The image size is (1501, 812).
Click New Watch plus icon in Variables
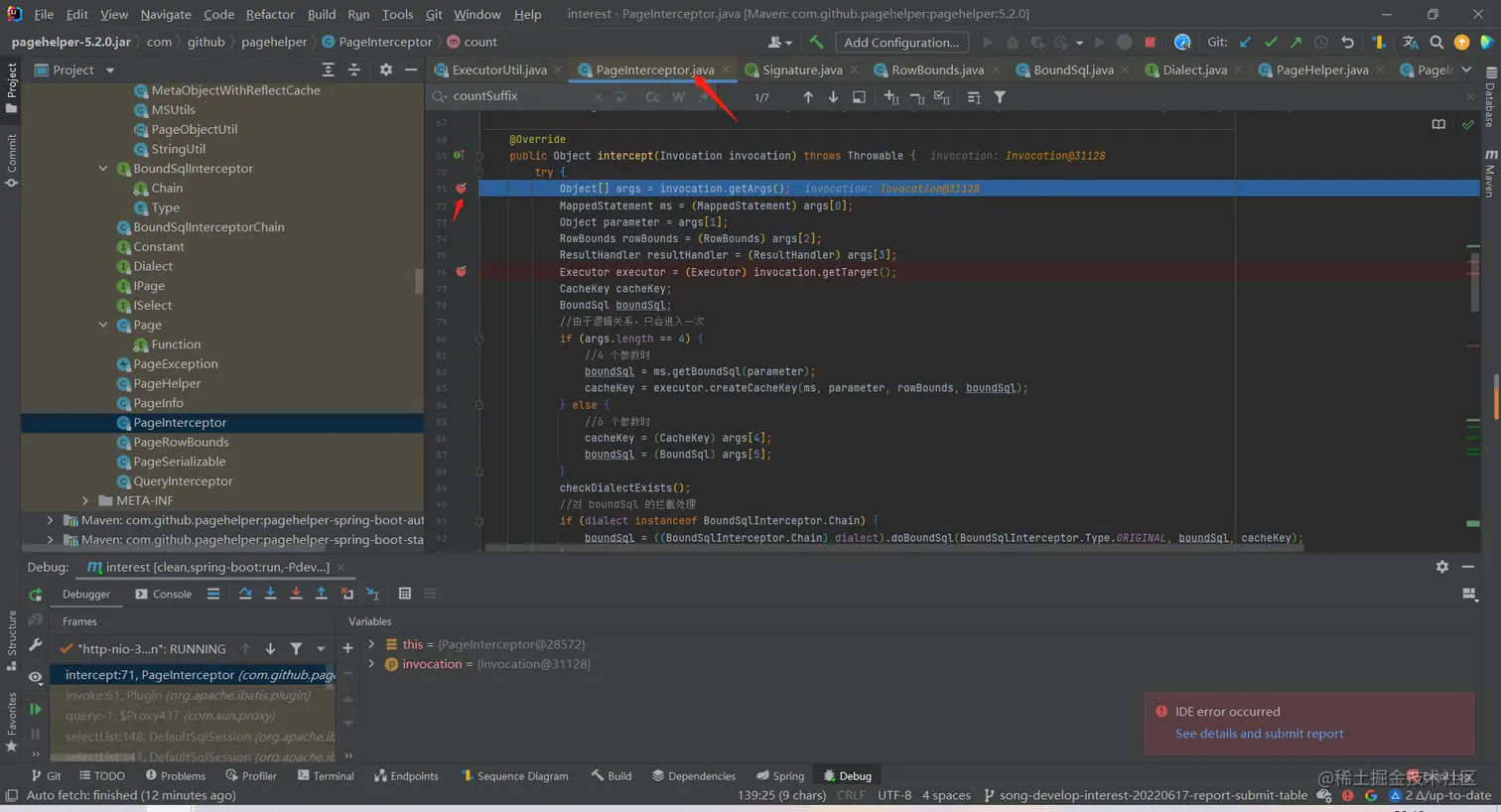point(347,648)
